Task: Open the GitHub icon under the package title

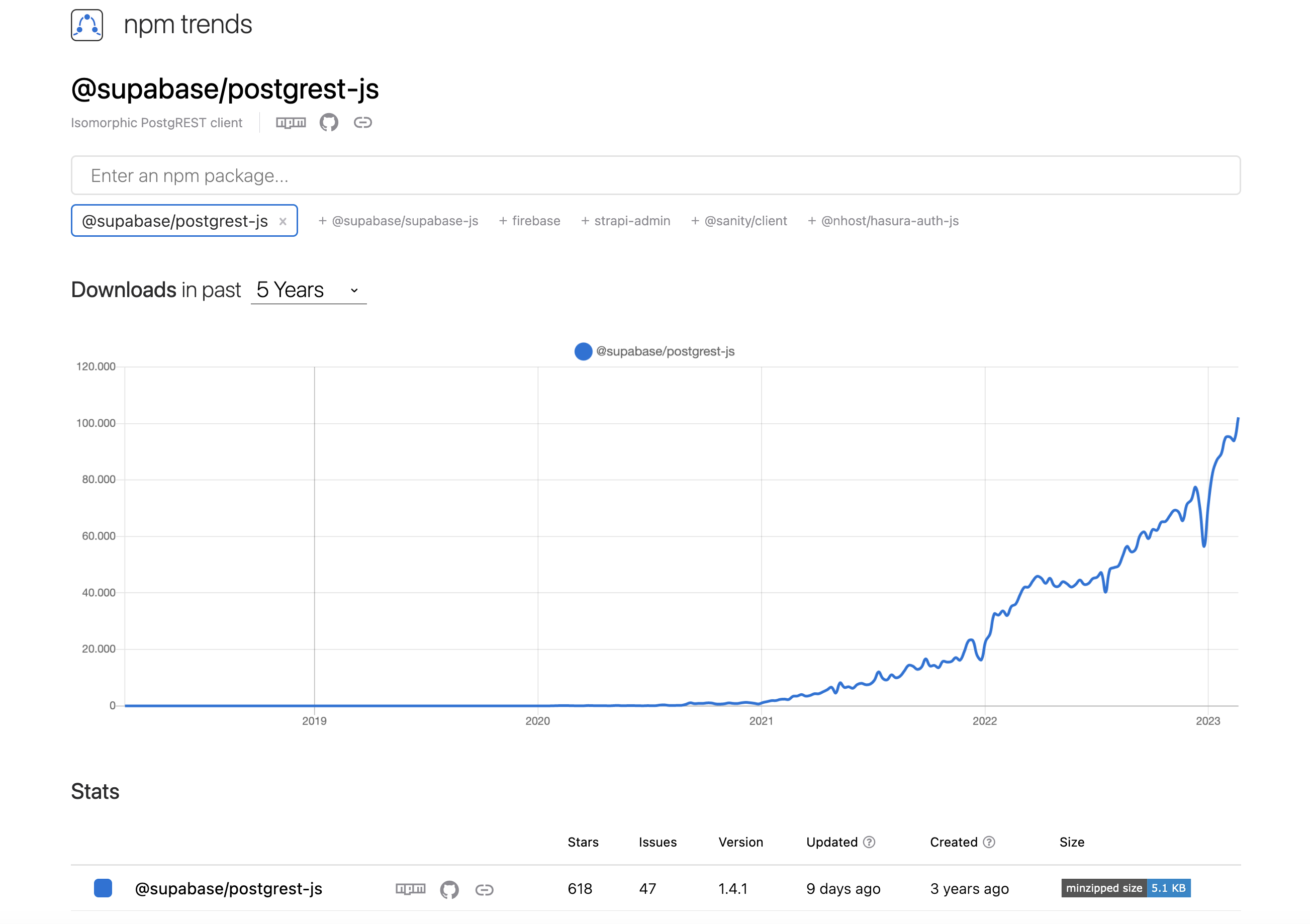Action: (329, 122)
